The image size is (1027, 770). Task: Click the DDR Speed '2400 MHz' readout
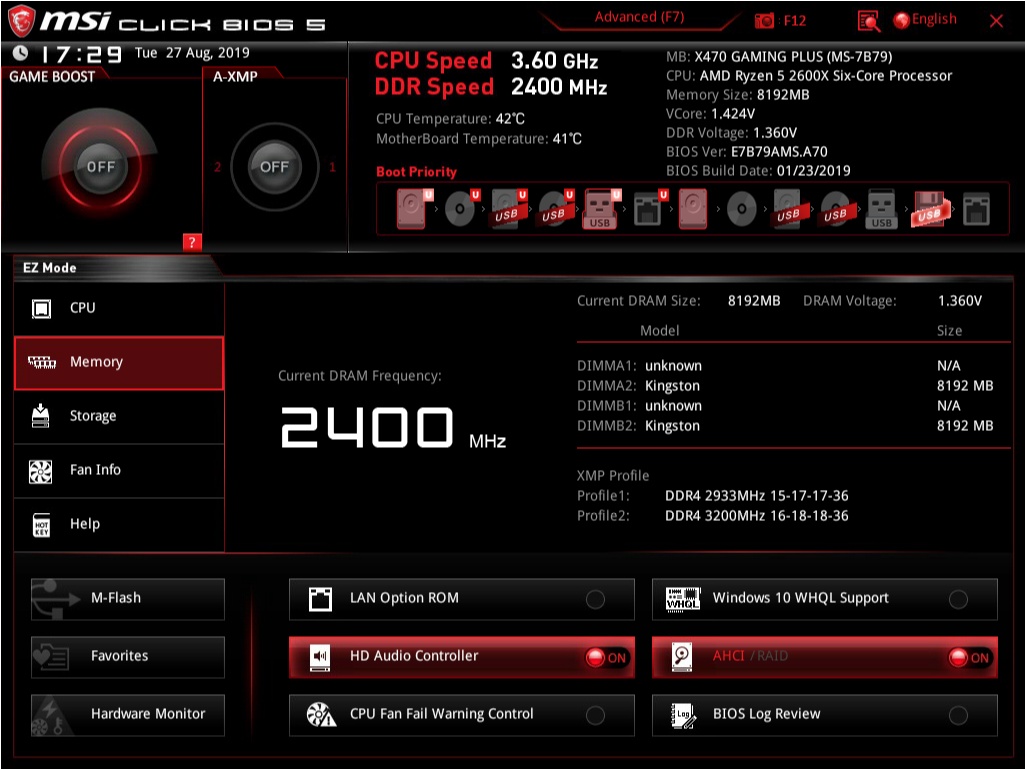(559, 87)
